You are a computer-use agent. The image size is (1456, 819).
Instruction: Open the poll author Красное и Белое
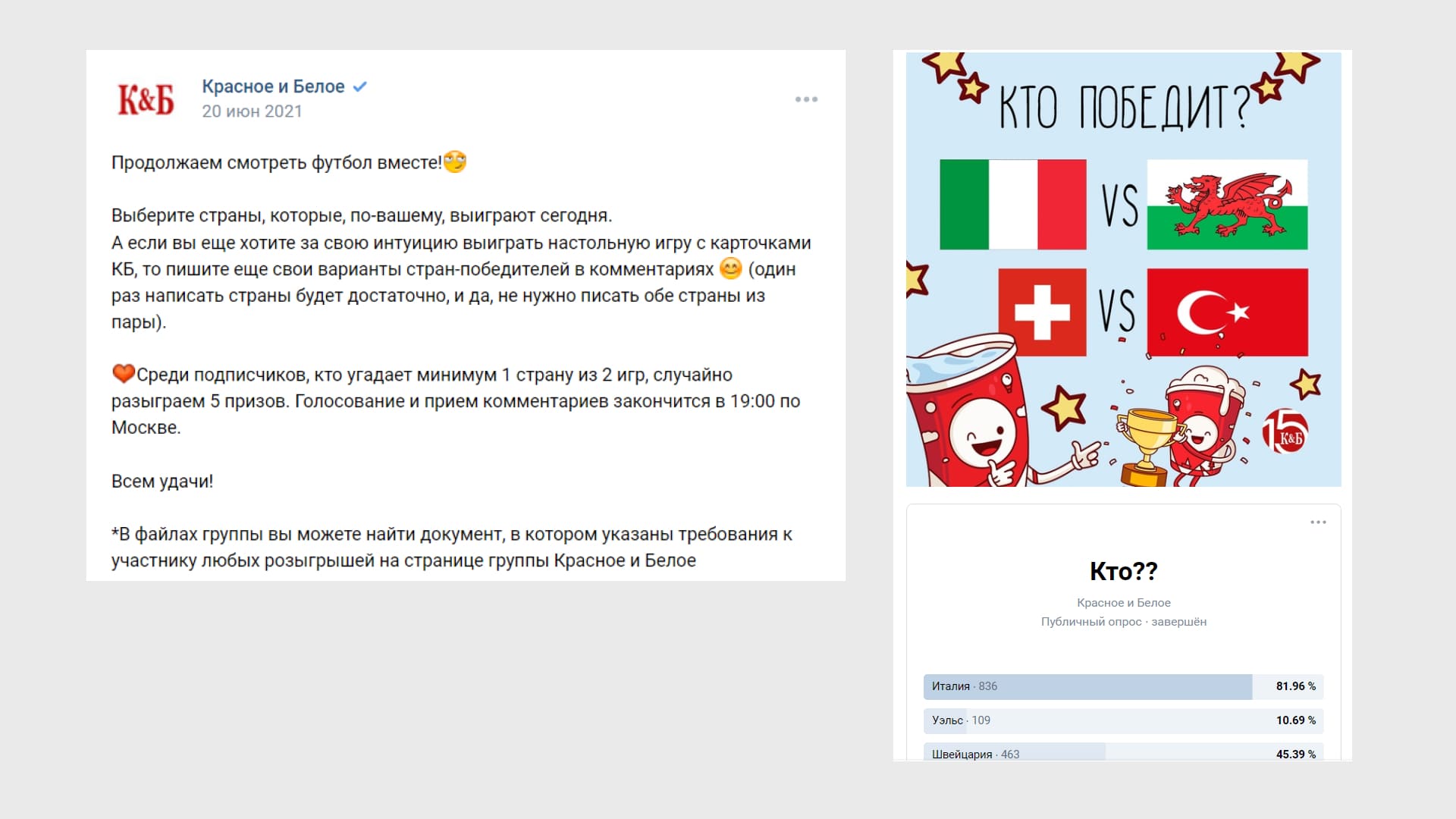point(1123,602)
